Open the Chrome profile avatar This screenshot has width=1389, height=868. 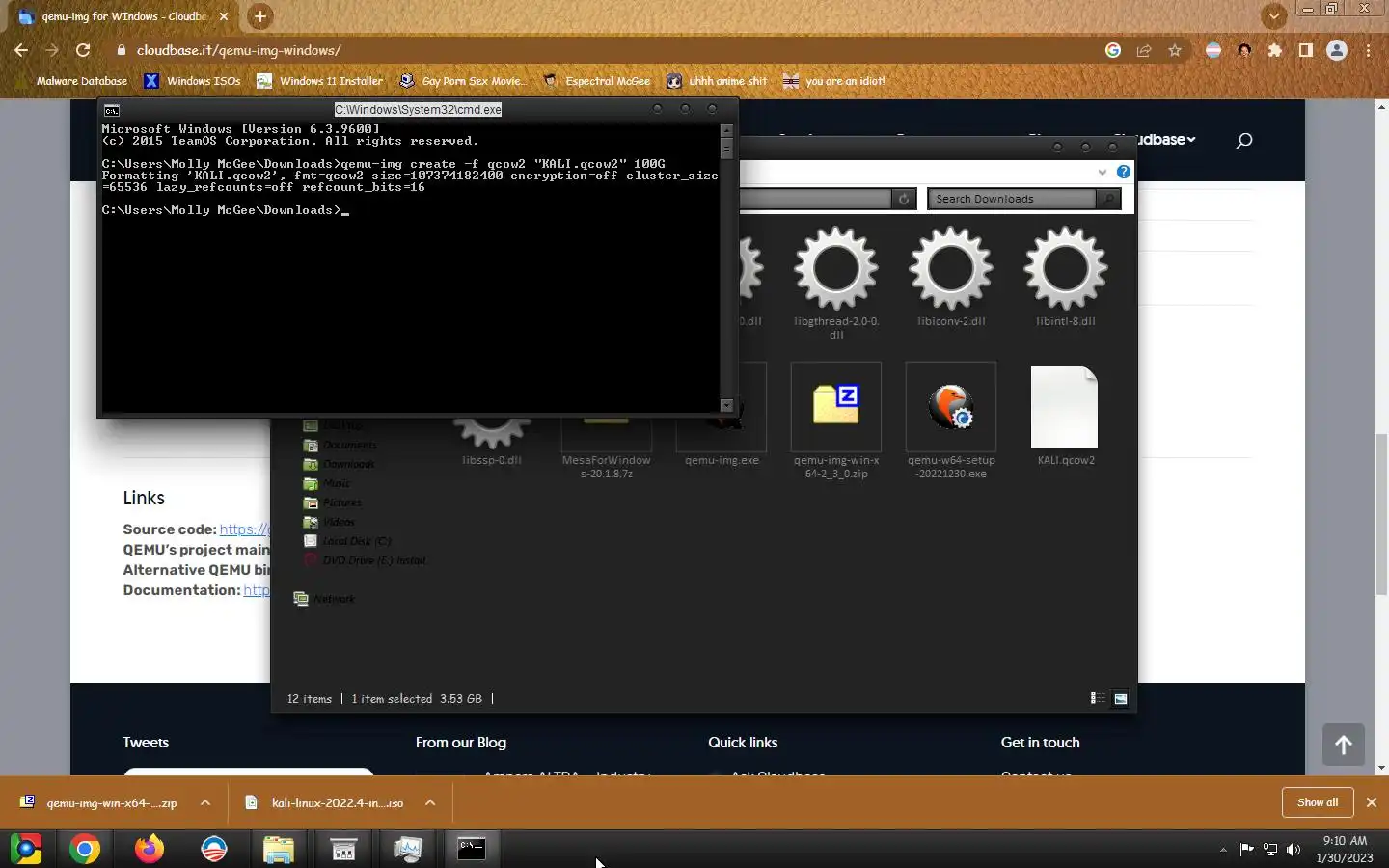1337,50
